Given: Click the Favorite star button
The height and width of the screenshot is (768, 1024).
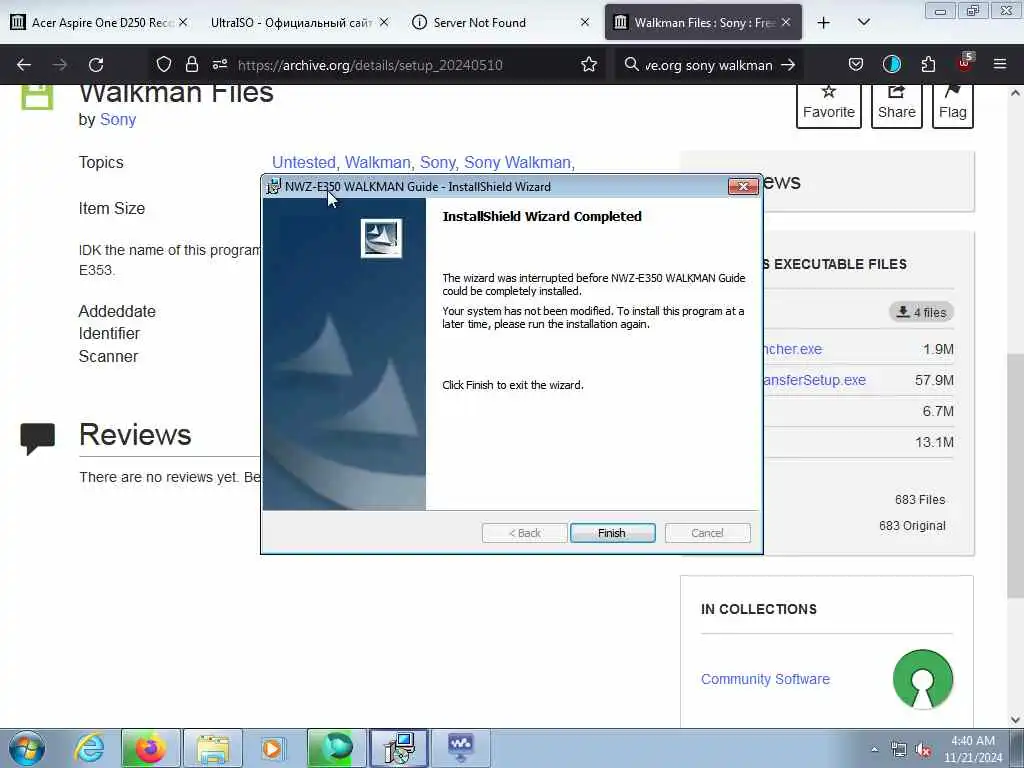Looking at the screenshot, I should click(829, 104).
